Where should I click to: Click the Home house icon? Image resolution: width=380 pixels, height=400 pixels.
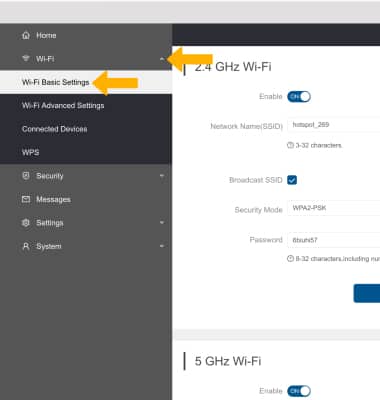coord(26,35)
